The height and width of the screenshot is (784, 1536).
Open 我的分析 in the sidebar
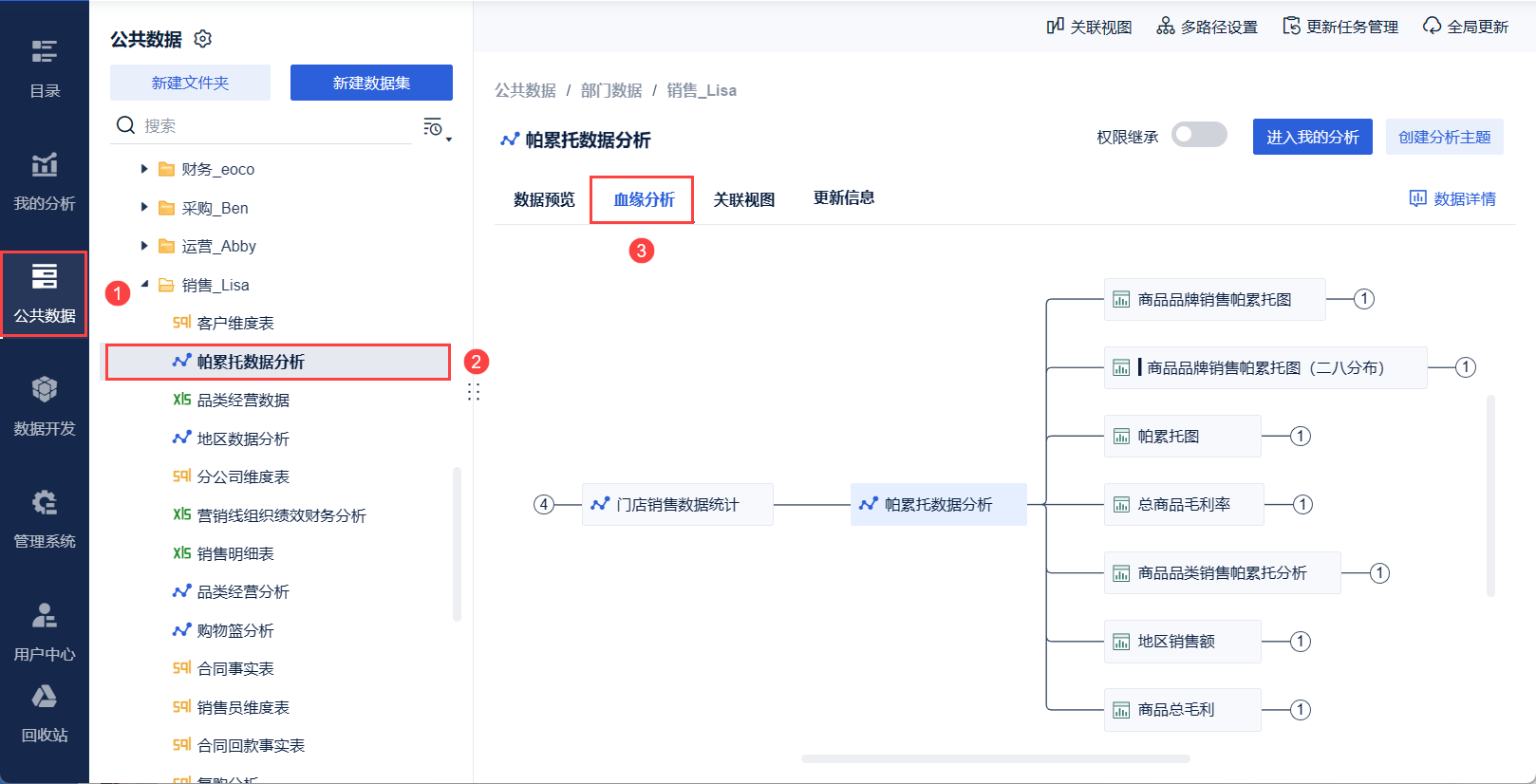[45, 180]
